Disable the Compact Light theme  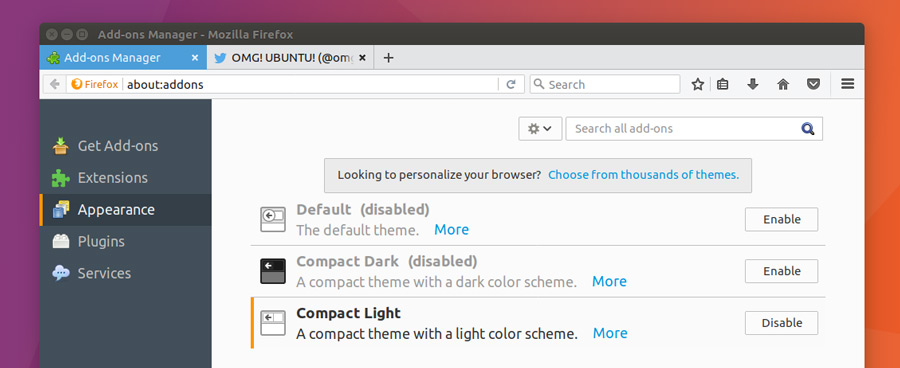tap(782, 323)
